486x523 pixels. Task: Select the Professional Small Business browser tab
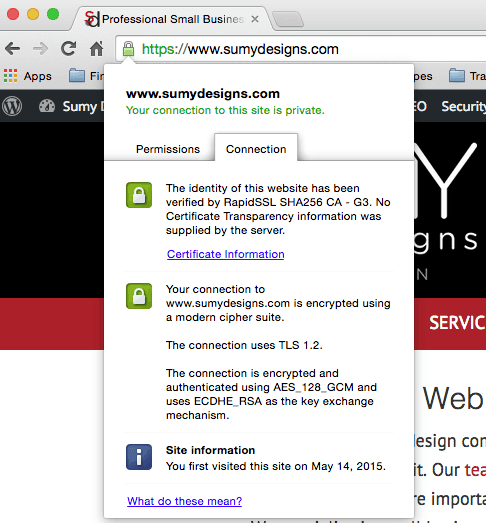pos(173,19)
